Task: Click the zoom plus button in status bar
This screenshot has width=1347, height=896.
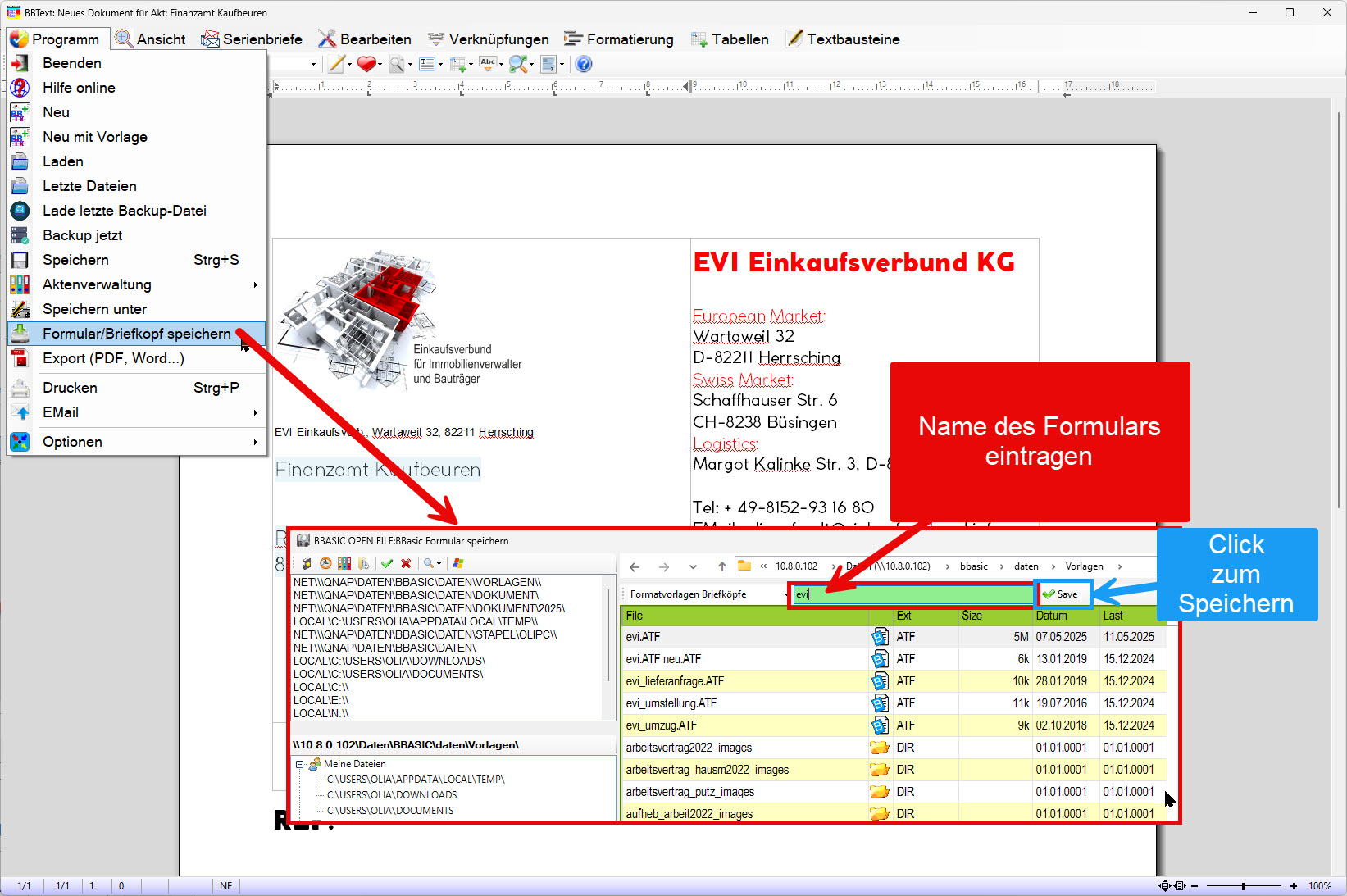Action: (x=1294, y=886)
